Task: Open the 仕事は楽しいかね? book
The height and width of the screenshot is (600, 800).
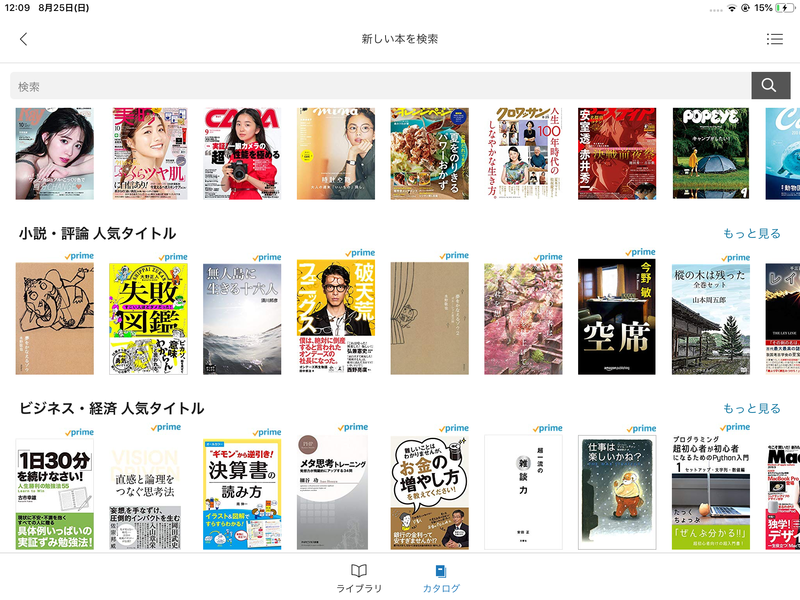Action: tap(617, 492)
